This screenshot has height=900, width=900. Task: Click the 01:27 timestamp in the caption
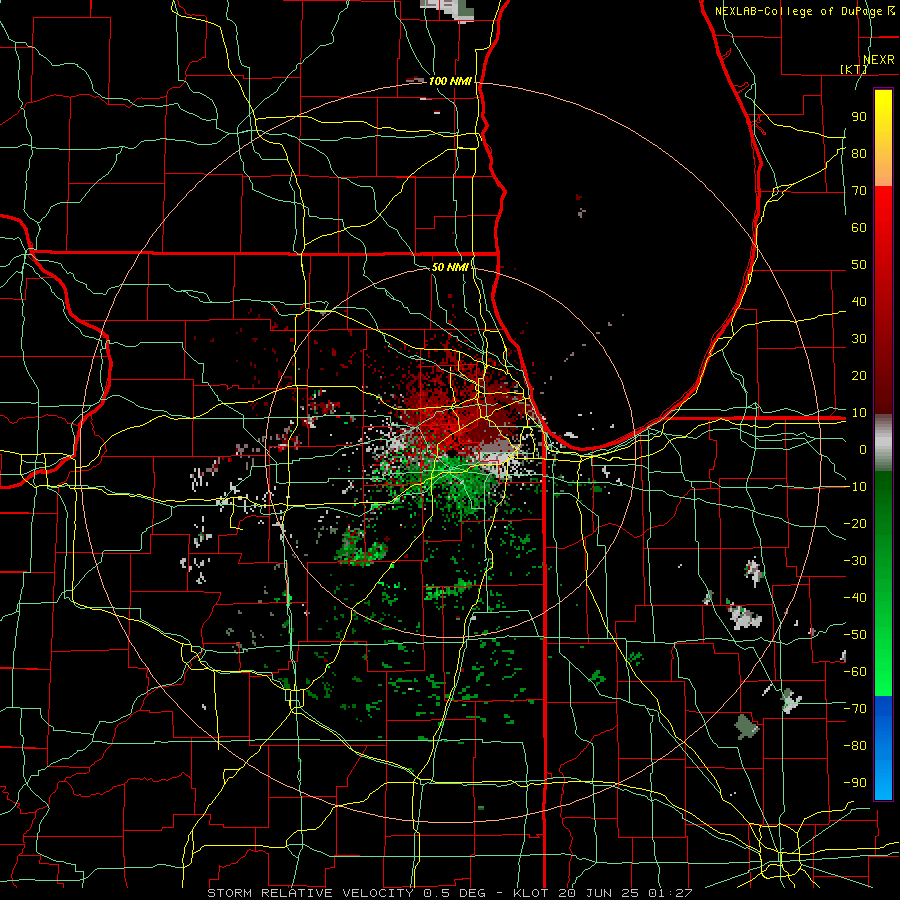click(671, 893)
